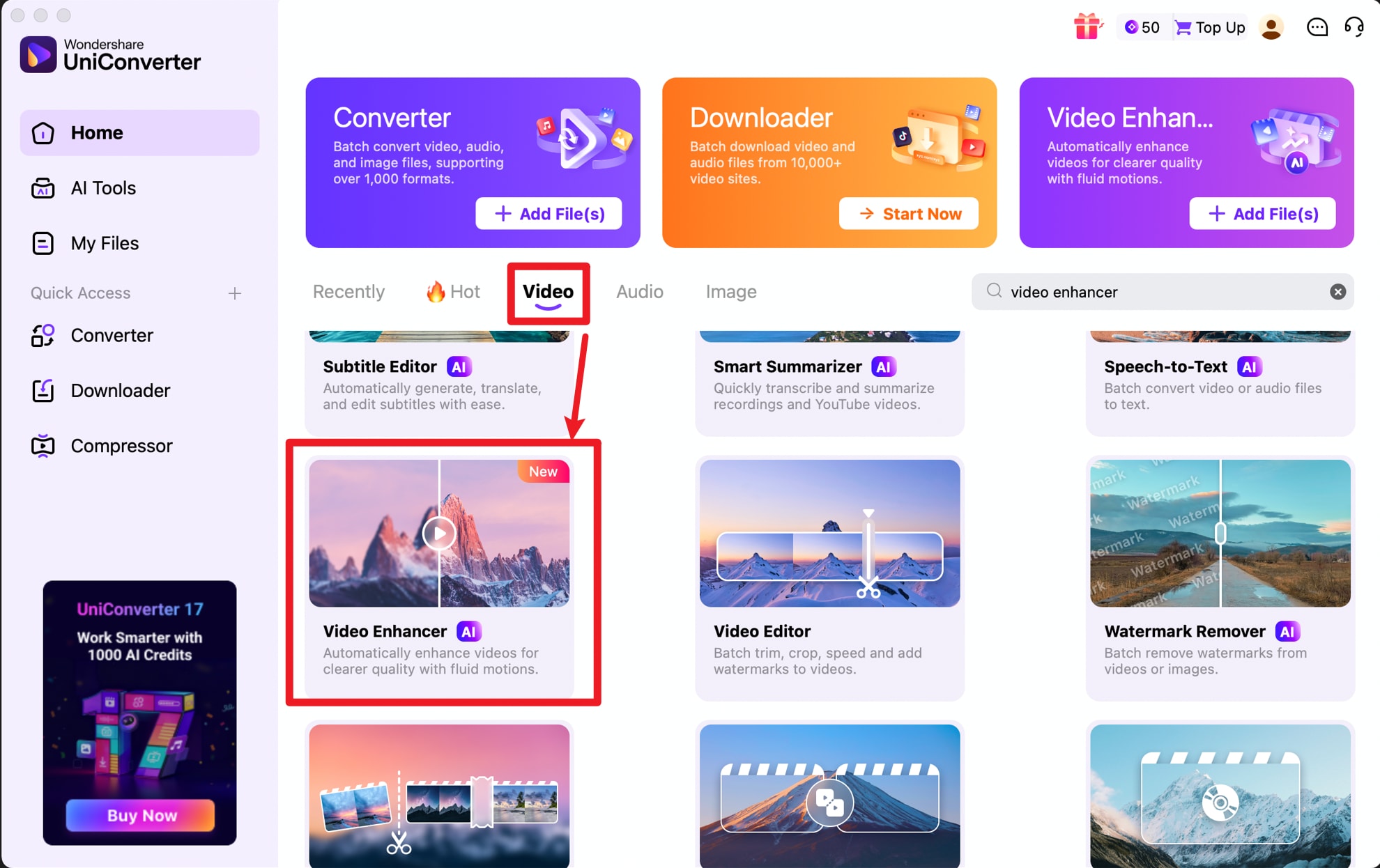Screen dimensions: 1380x868
Task: Open the user profile avatar
Action: point(1271,26)
